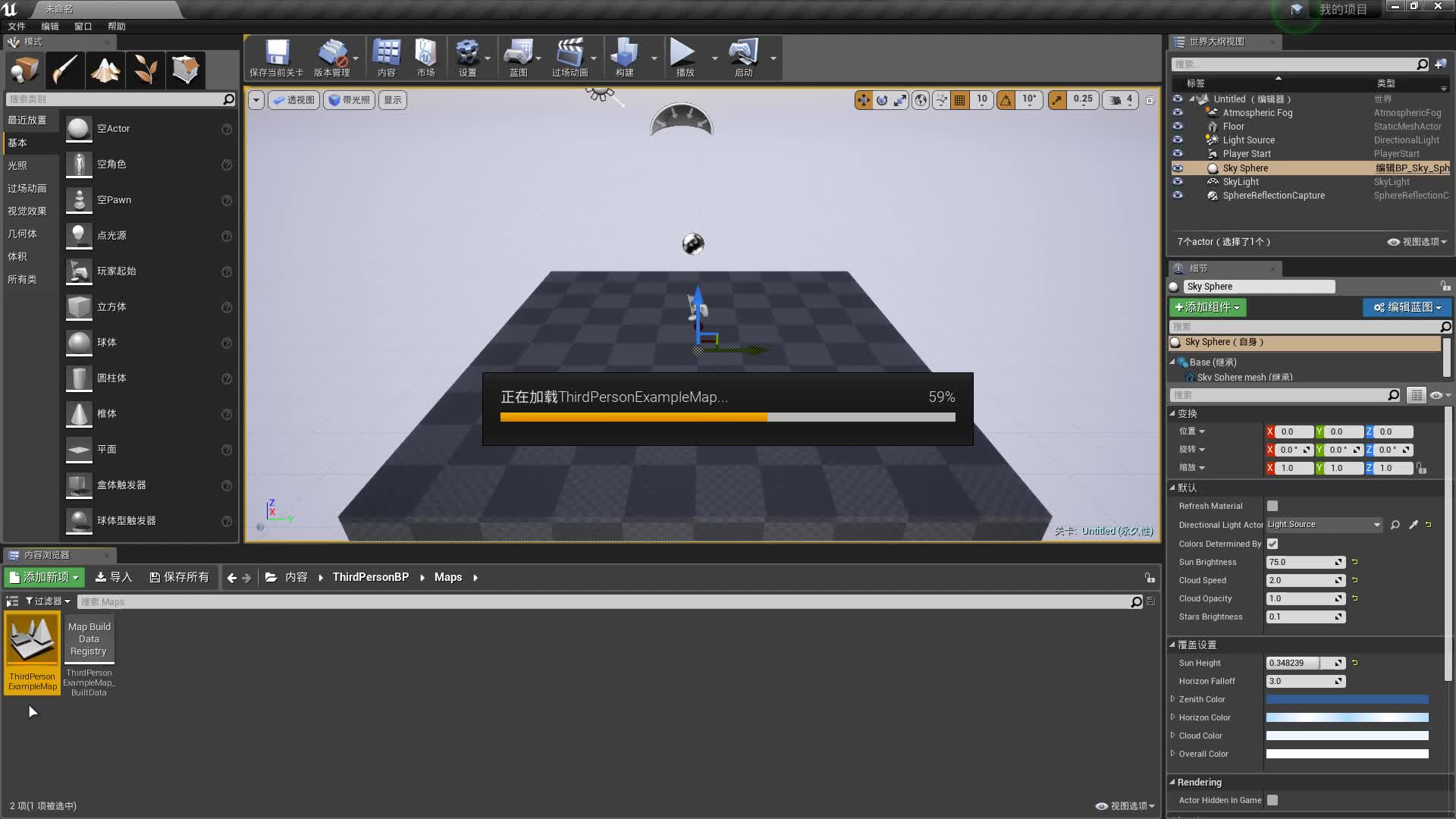
Task: Open the File menu
Action: tap(17, 27)
